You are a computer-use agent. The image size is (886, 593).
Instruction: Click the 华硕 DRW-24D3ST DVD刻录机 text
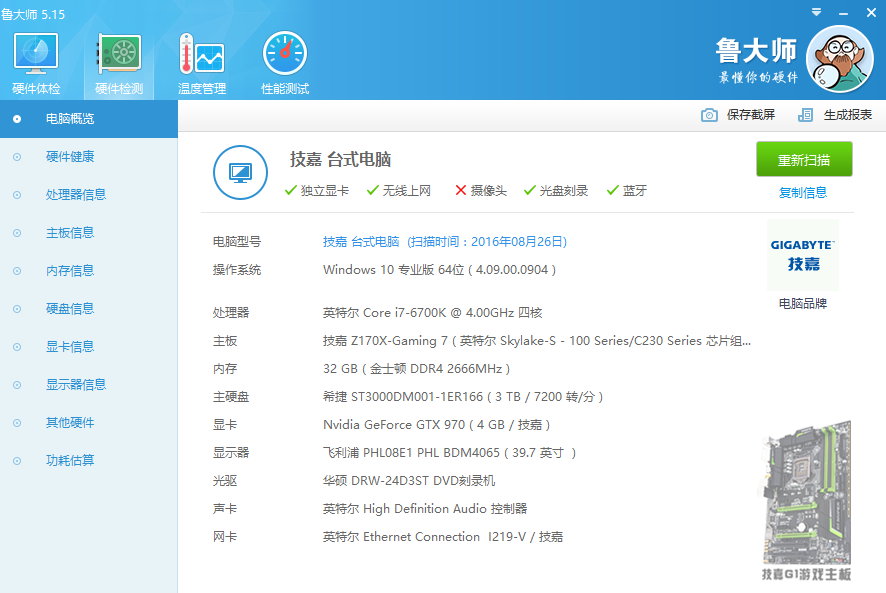[409, 481]
